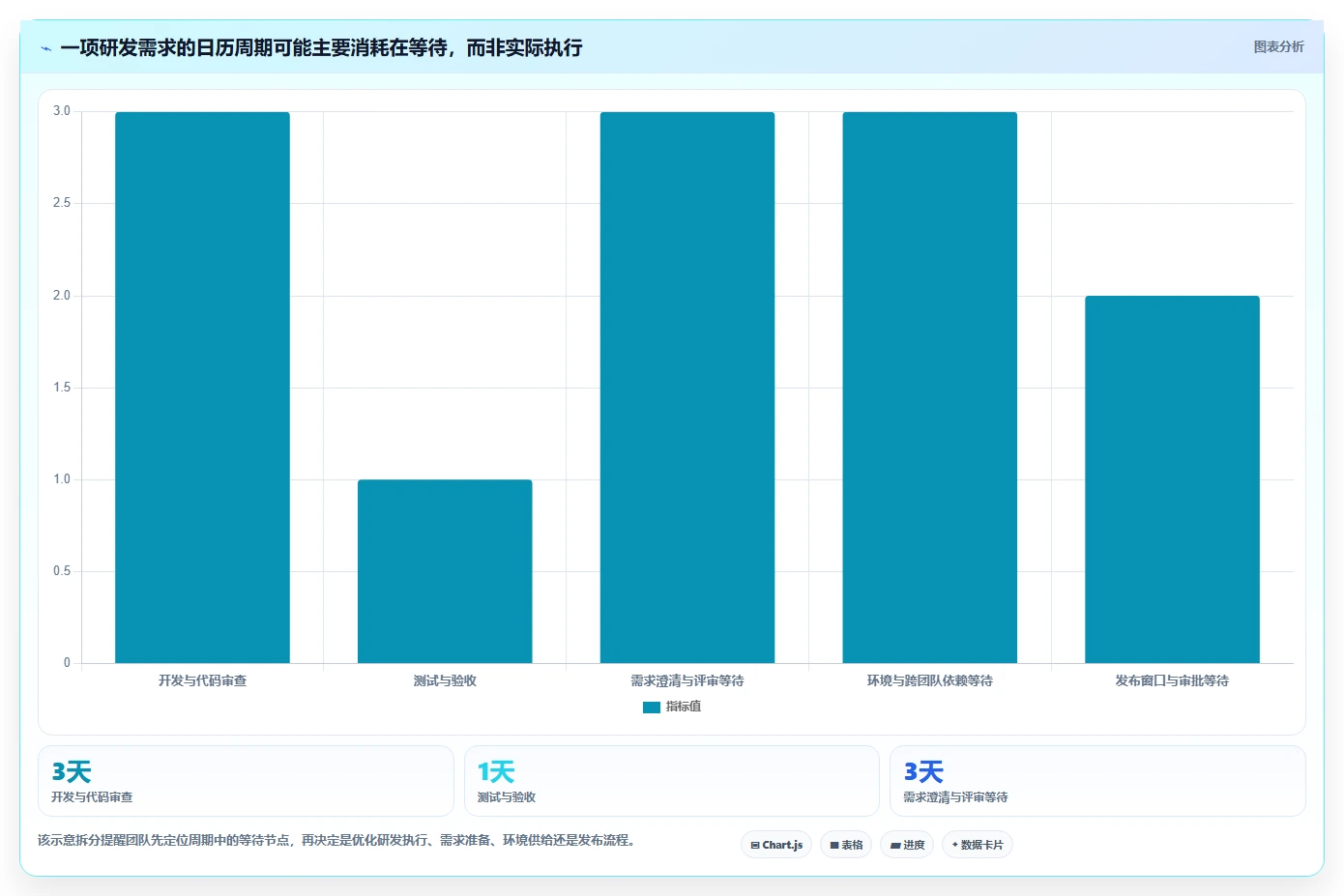Click the 0.5 y-axis tick label

[x=62, y=571]
